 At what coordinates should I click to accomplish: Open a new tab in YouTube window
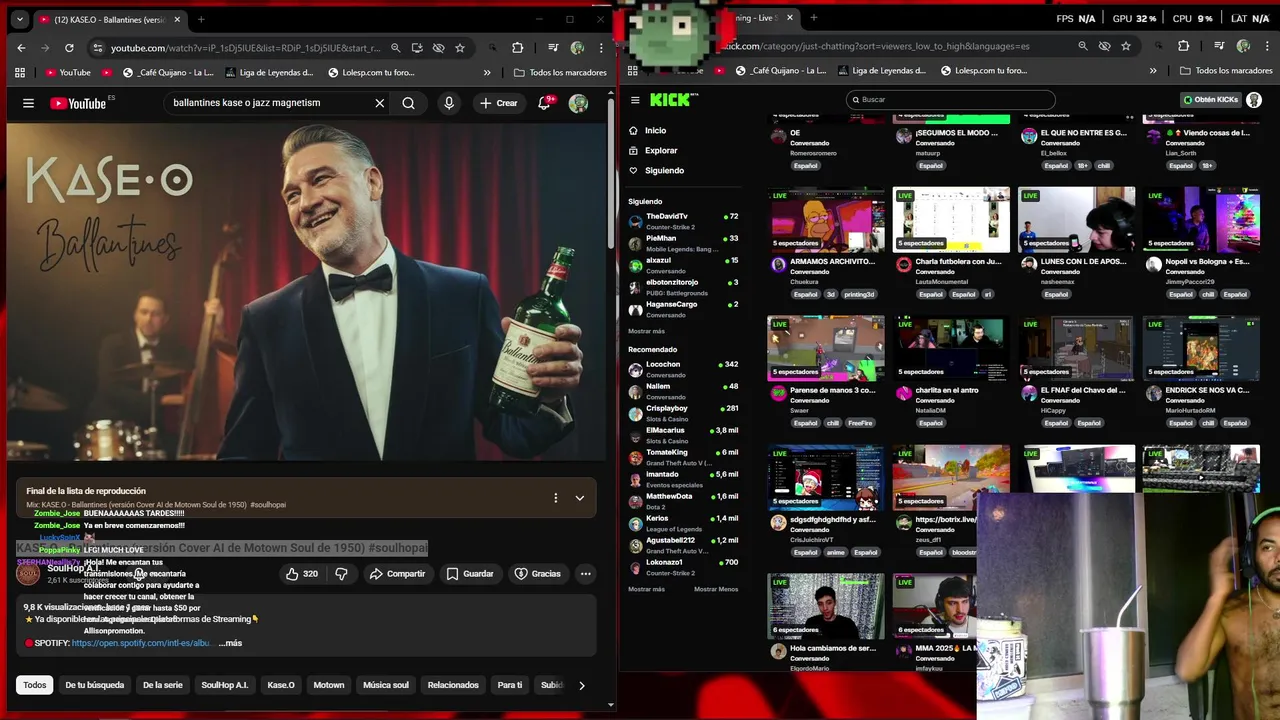coord(201,19)
